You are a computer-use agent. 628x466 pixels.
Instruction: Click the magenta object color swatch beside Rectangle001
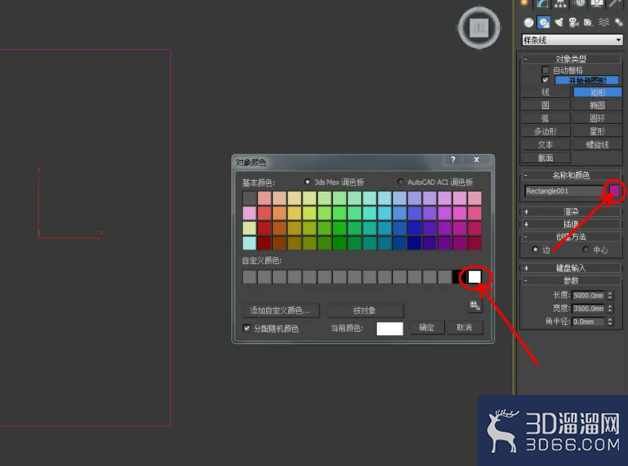(614, 191)
